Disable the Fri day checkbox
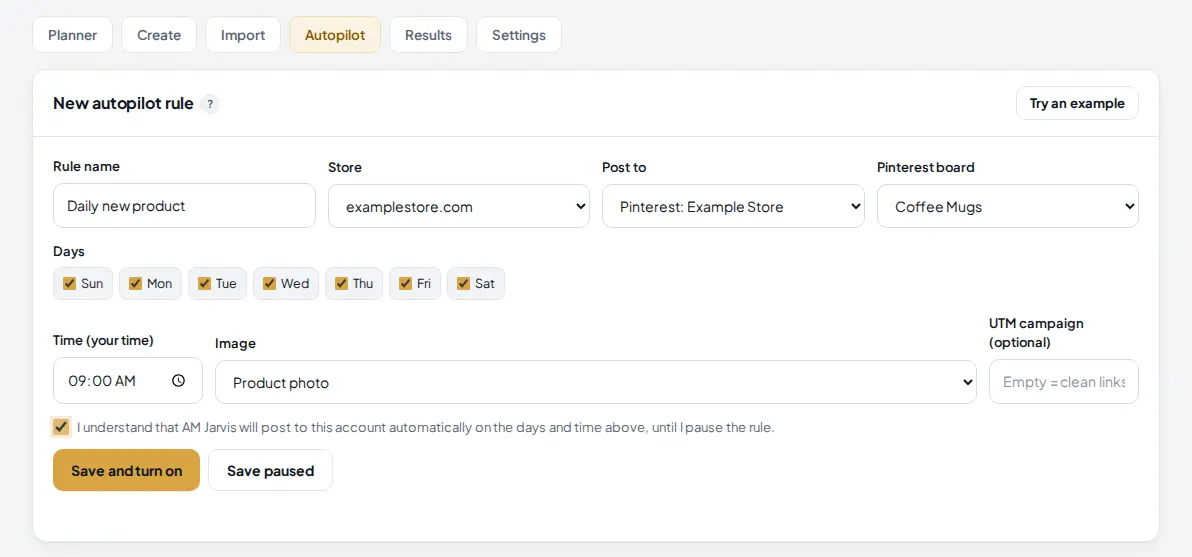 coord(406,283)
